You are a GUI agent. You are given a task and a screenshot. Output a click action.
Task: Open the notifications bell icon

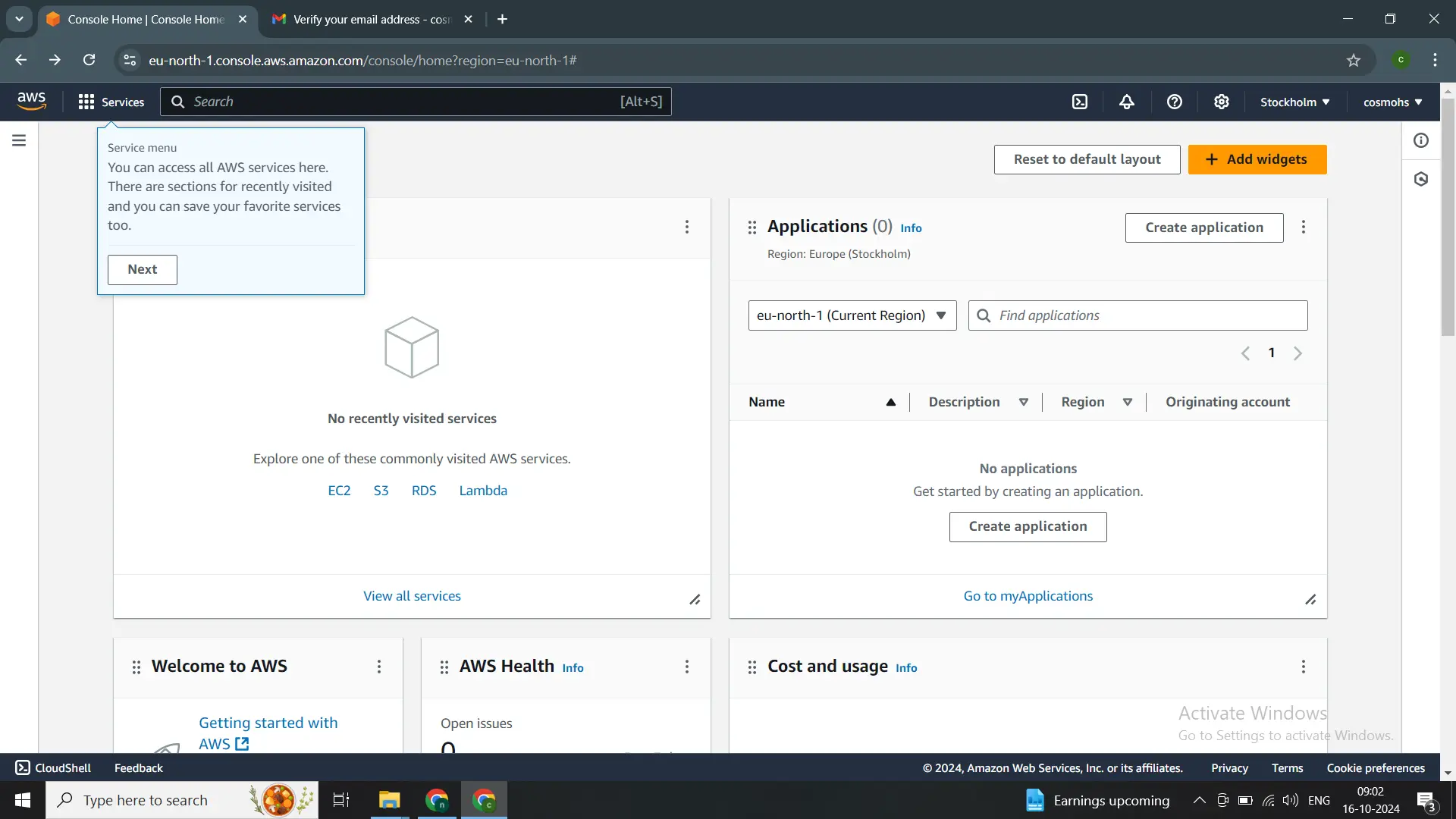click(x=1128, y=102)
